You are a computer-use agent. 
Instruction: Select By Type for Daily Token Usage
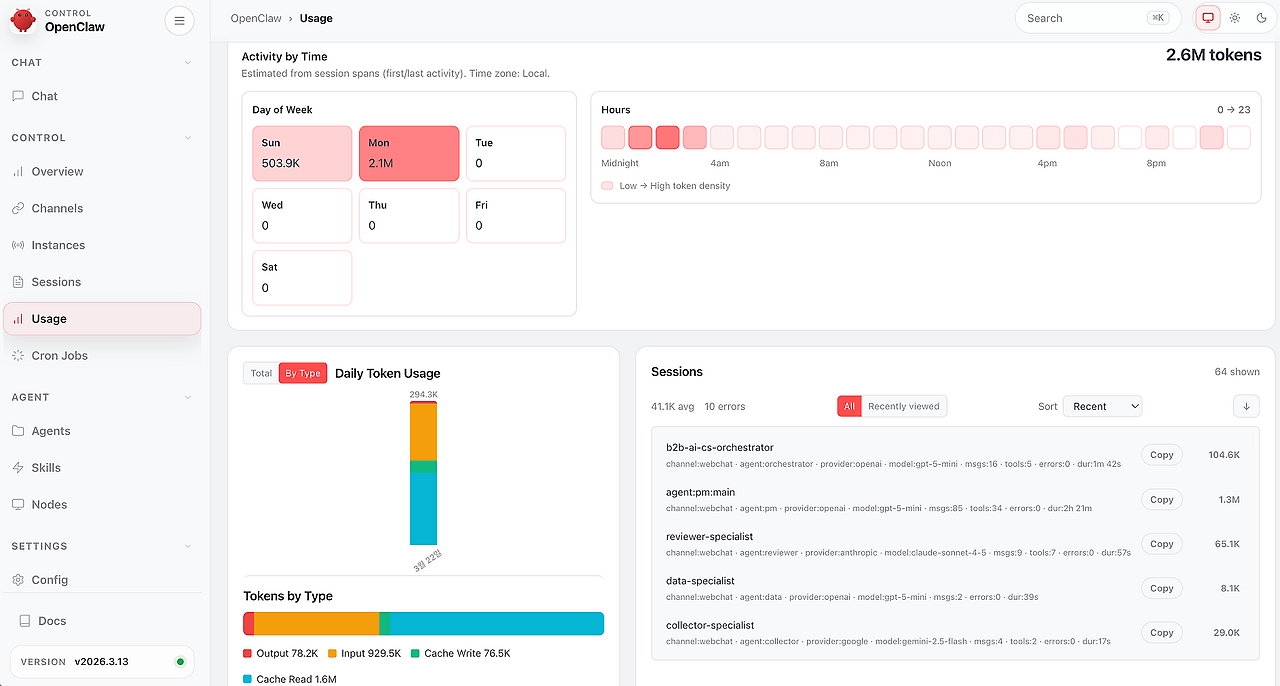tap(303, 373)
